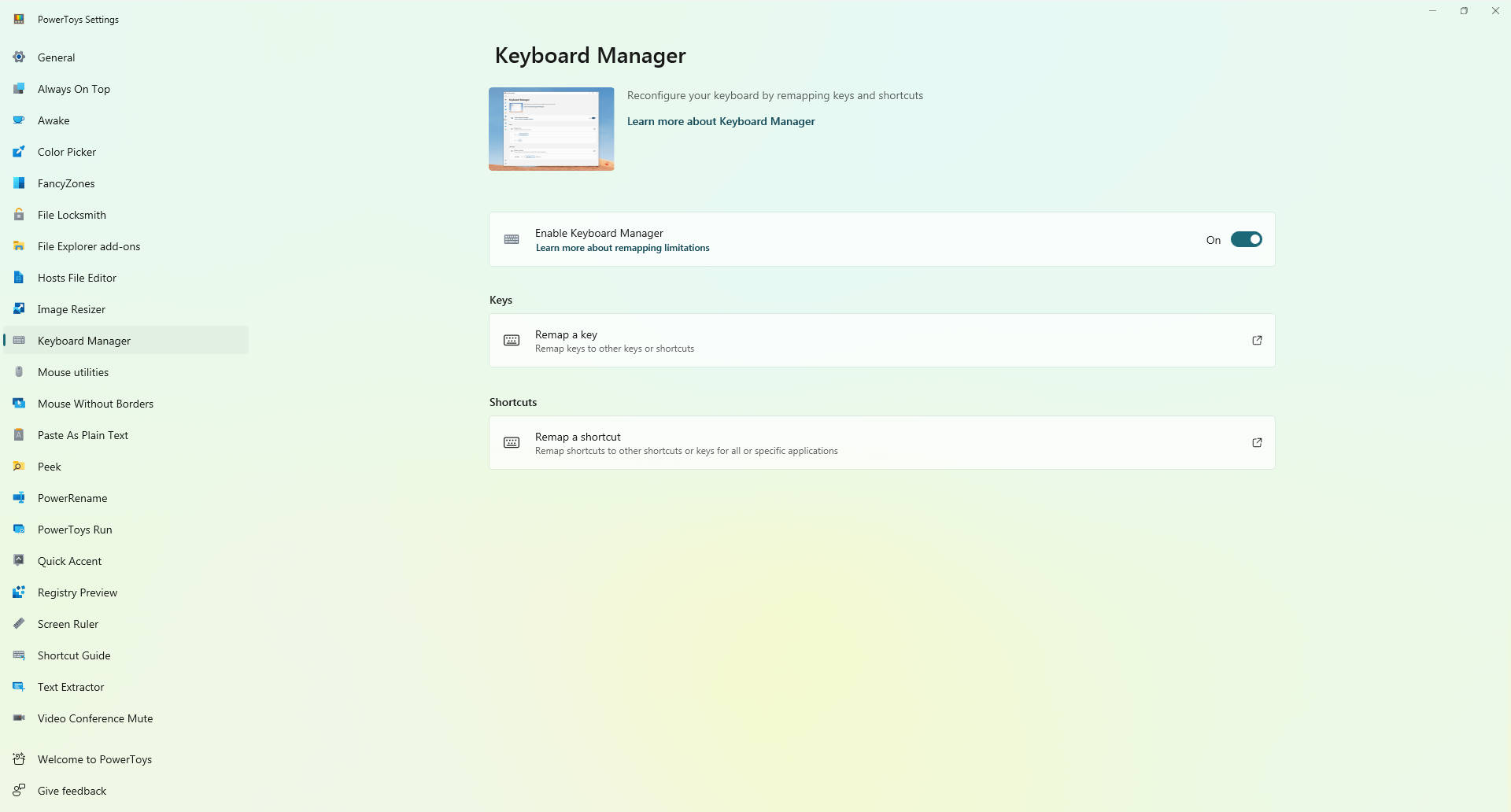
Task: Click the FancyZones icon in the sidebar
Action: 19,183
